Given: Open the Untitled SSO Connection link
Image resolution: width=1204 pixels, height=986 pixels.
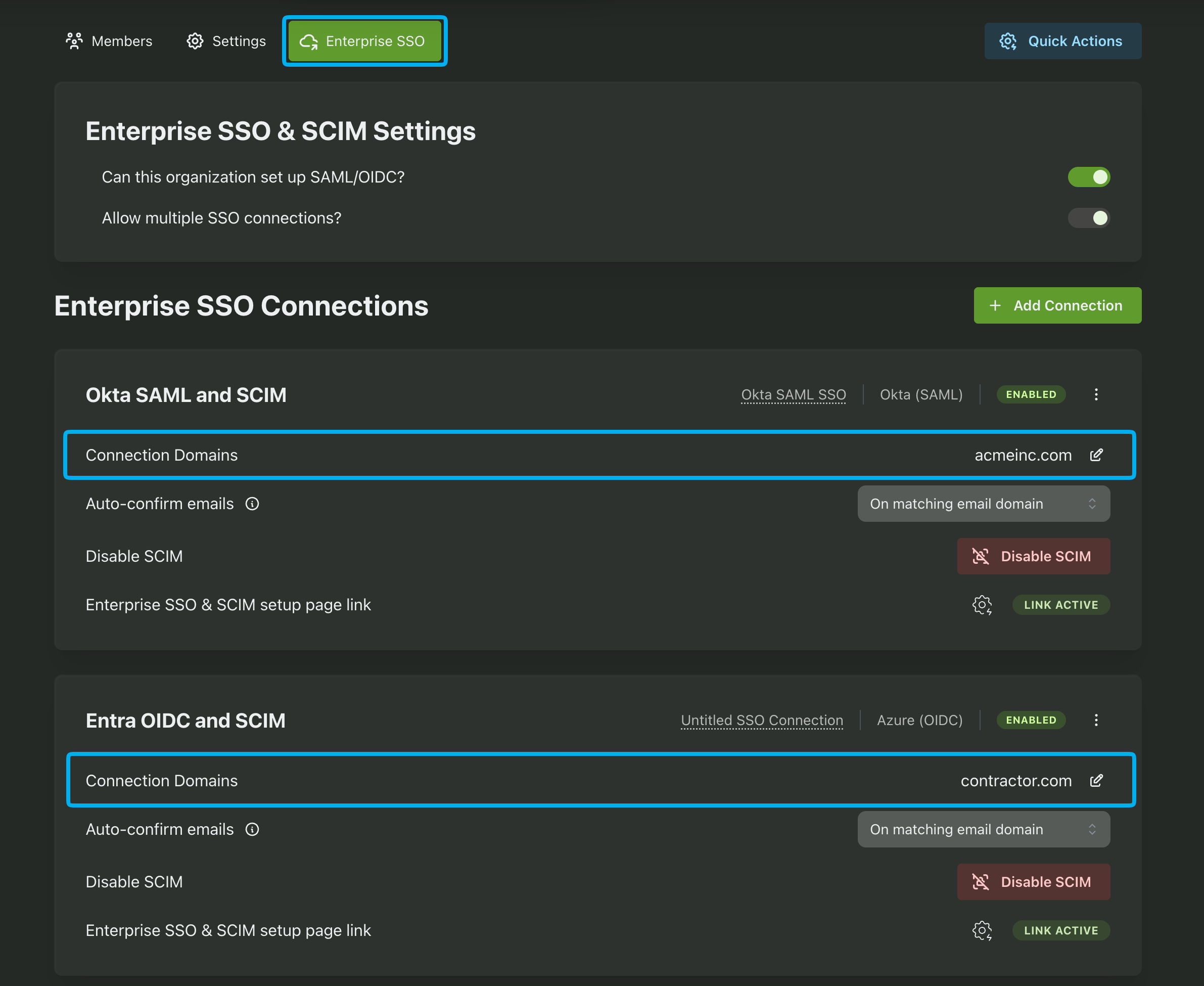Looking at the screenshot, I should 762,720.
